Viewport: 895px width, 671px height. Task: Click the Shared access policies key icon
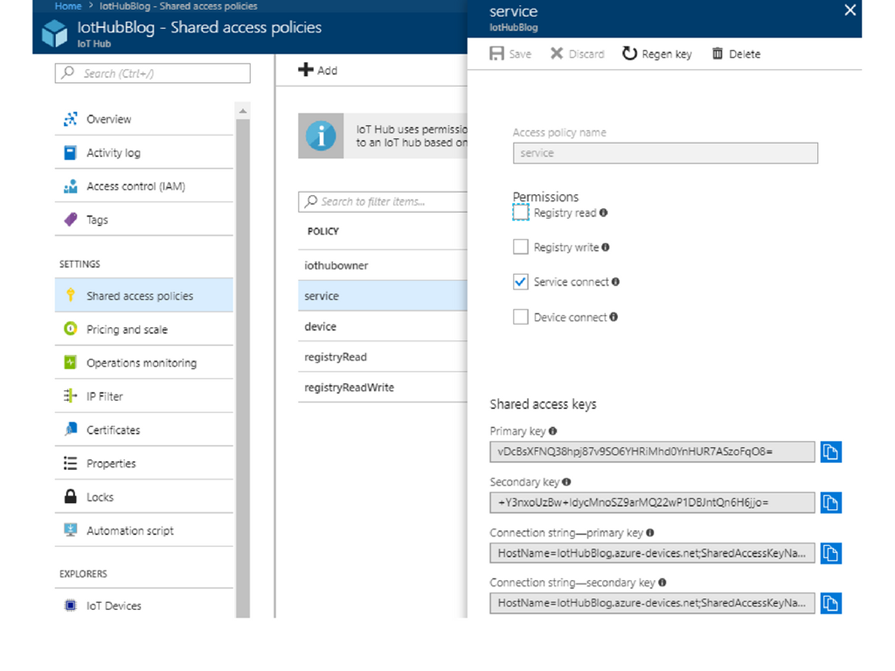click(70, 295)
